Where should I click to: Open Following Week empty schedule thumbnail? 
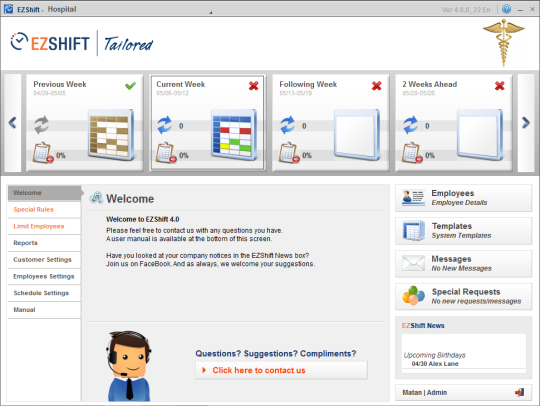point(357,134)
